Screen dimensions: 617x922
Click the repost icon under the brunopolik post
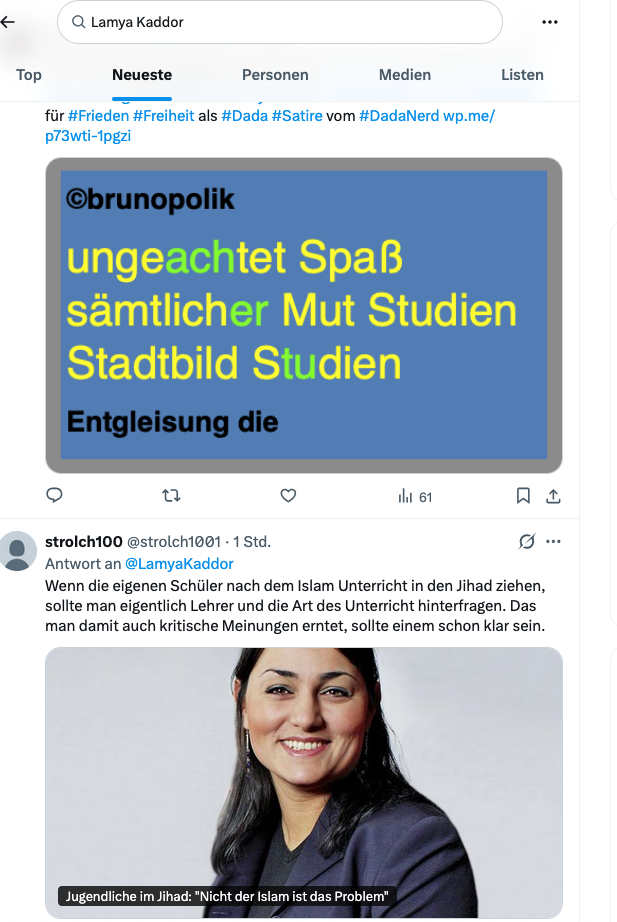tap(171, 495)
